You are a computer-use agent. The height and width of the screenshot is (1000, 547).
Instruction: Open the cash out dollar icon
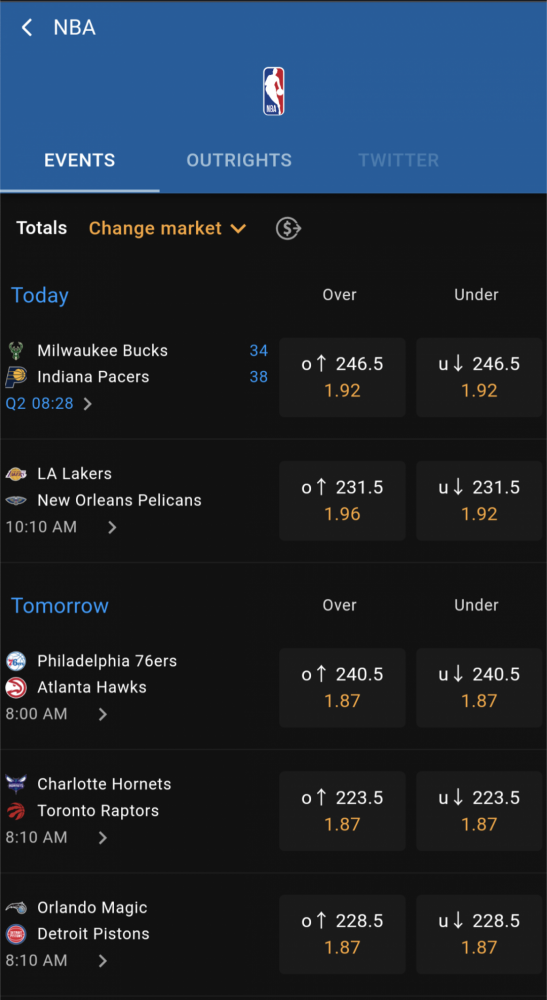(288, 228)
